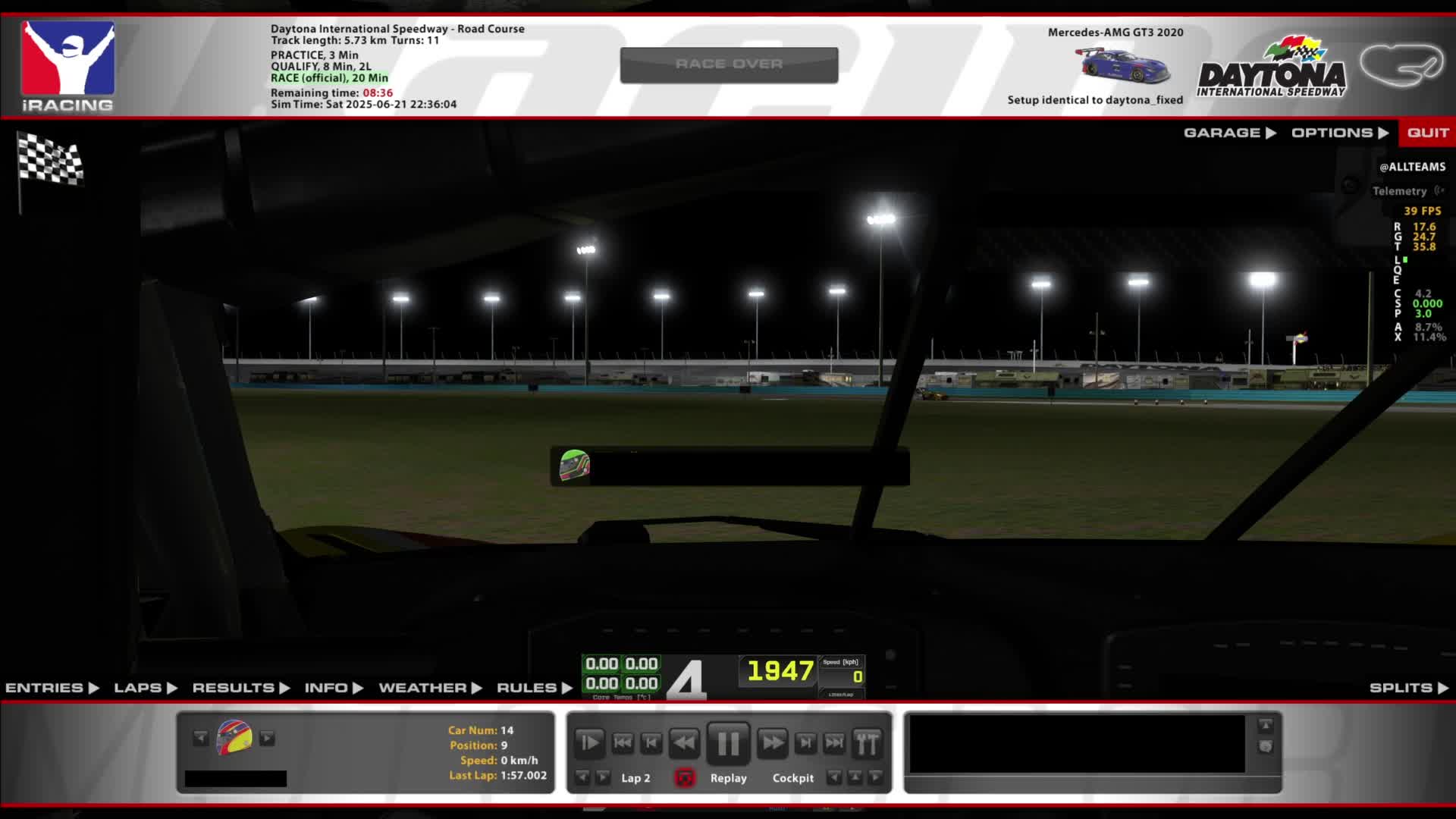Expand the RESULTS panel
The height and width of the screenshot is (819, 1456).
[240, 688]
